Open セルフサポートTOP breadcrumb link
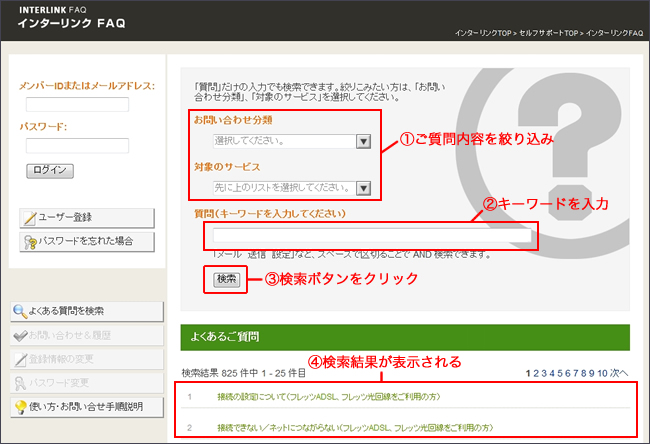This screenshot has width=650, height=444. (538, 33)
